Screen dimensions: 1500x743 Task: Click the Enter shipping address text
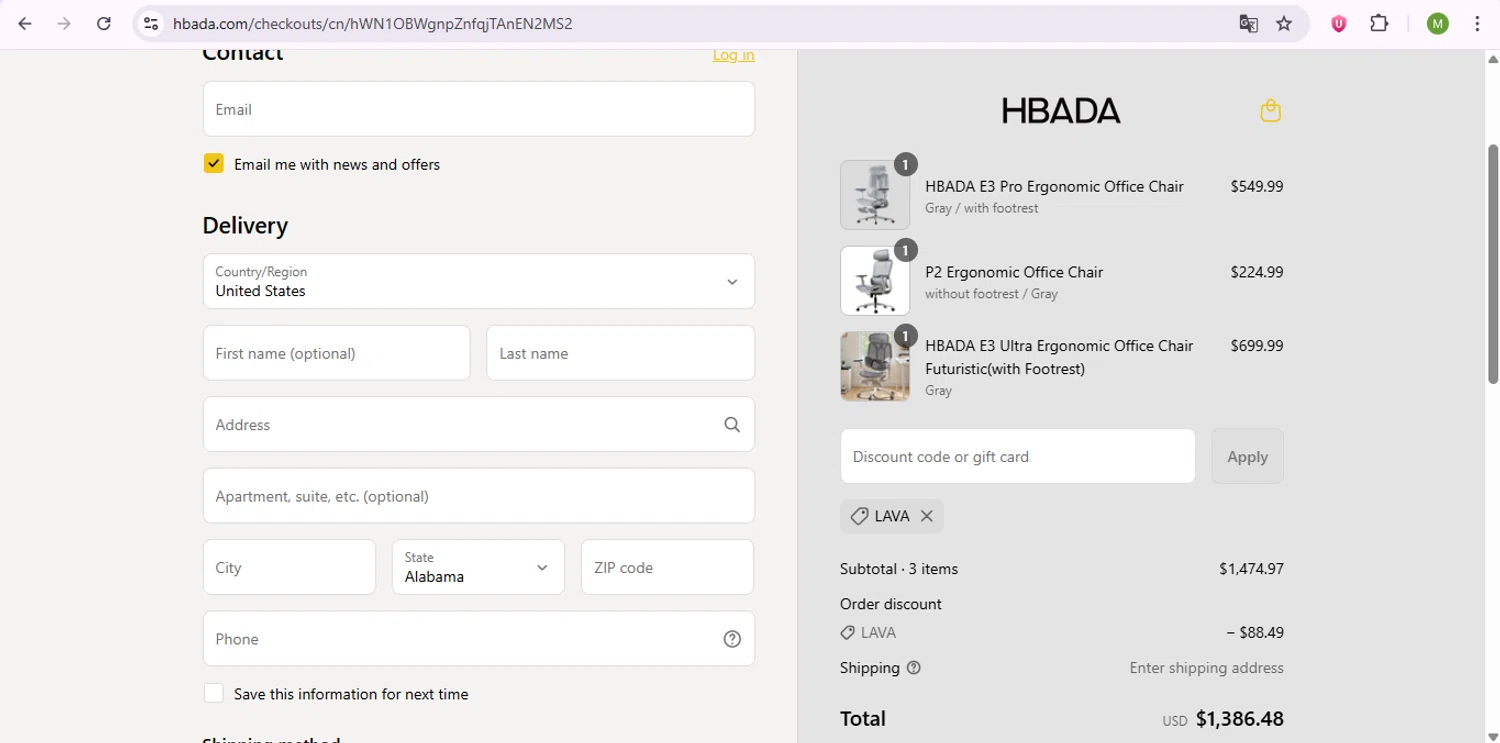click(x=1206, y=668)
